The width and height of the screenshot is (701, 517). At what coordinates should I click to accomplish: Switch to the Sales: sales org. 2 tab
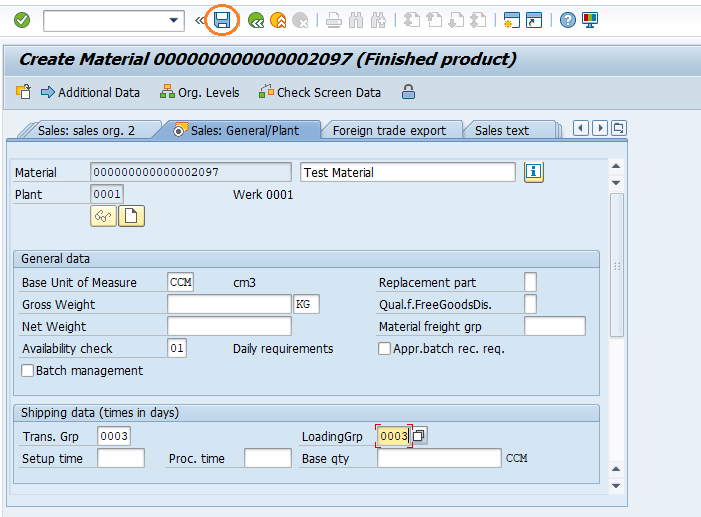point(86,131)
